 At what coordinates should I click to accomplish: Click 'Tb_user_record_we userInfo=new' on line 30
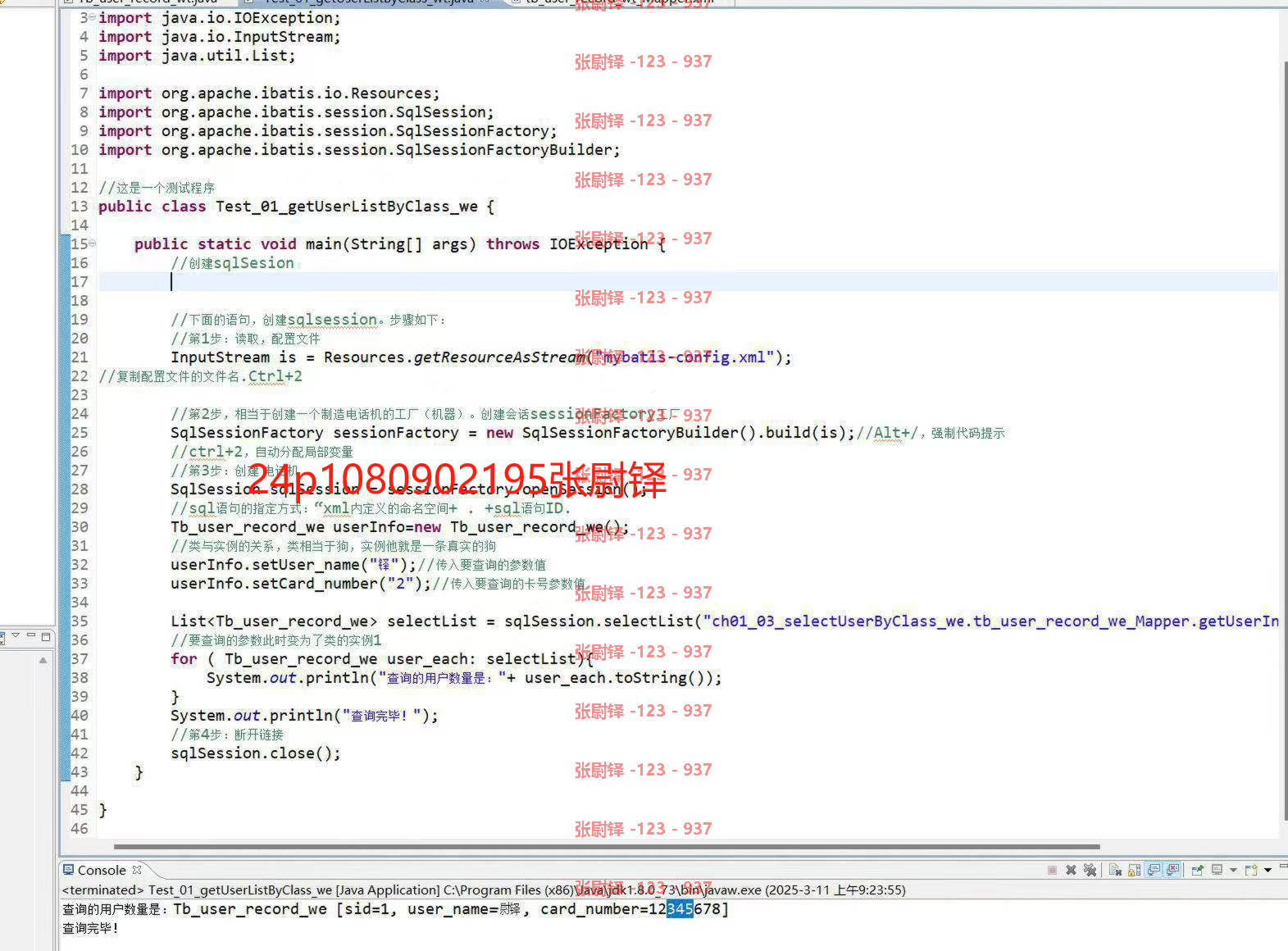[306, 527]
